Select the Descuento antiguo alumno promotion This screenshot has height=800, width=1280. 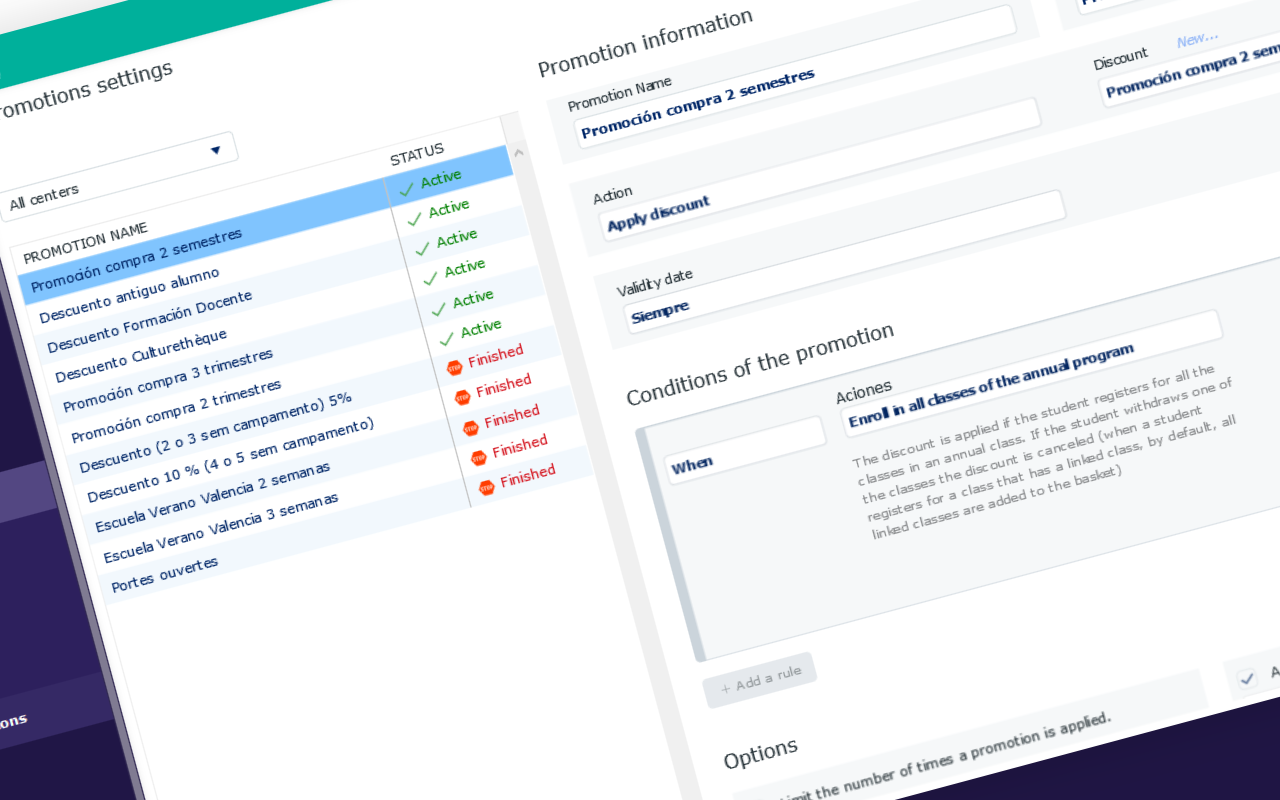pos(130,296)
